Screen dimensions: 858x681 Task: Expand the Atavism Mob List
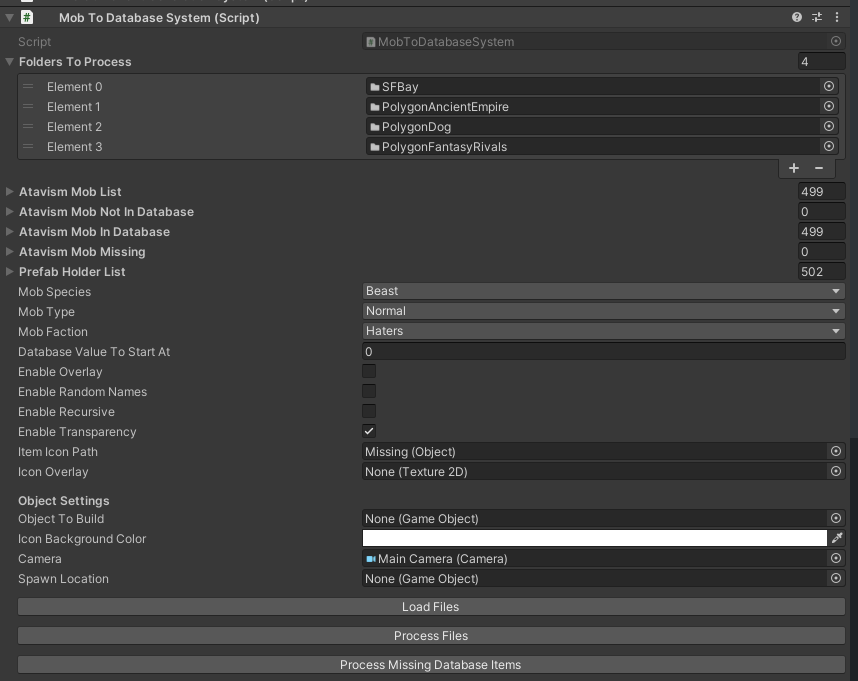coord(9,191)
